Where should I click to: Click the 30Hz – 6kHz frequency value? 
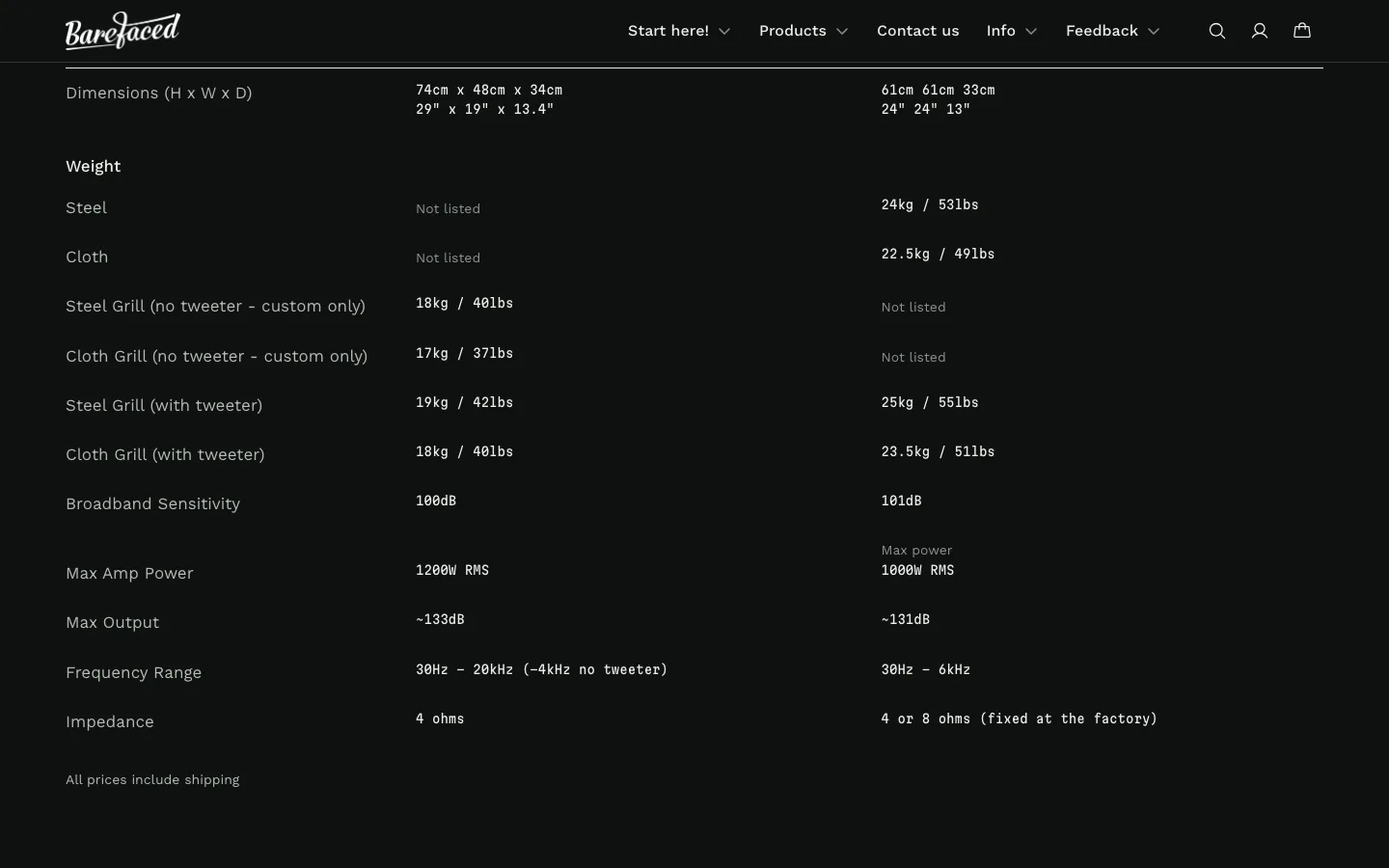click(x=926, y=669)
